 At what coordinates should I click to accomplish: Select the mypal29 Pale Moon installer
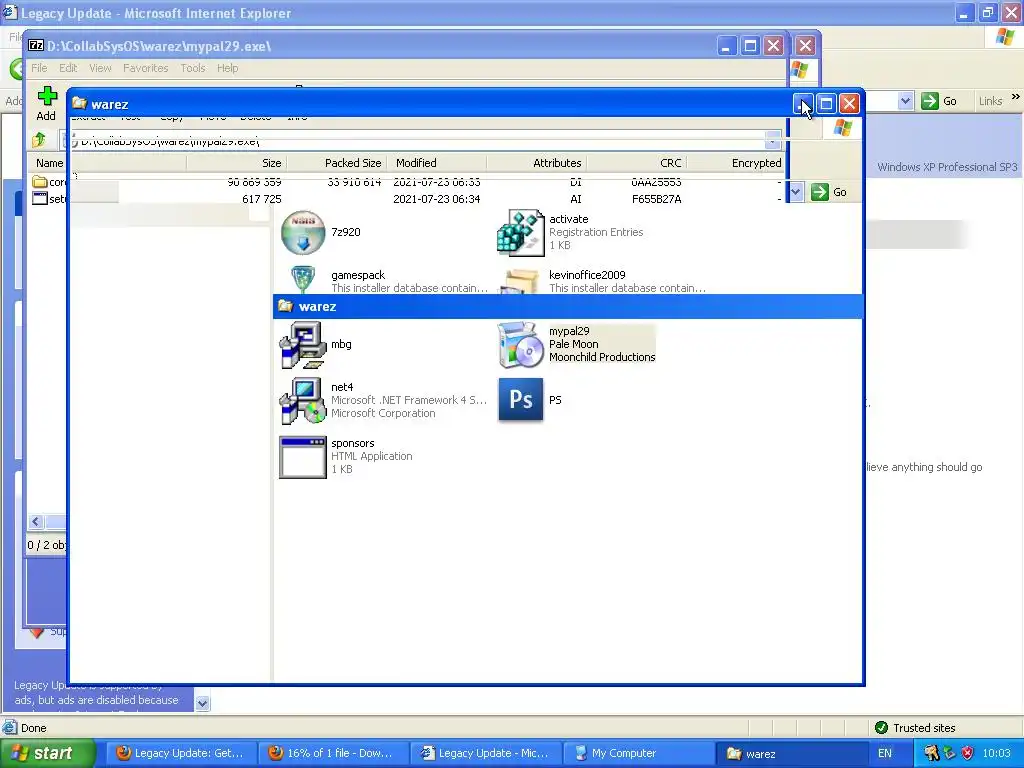[520, 345]
